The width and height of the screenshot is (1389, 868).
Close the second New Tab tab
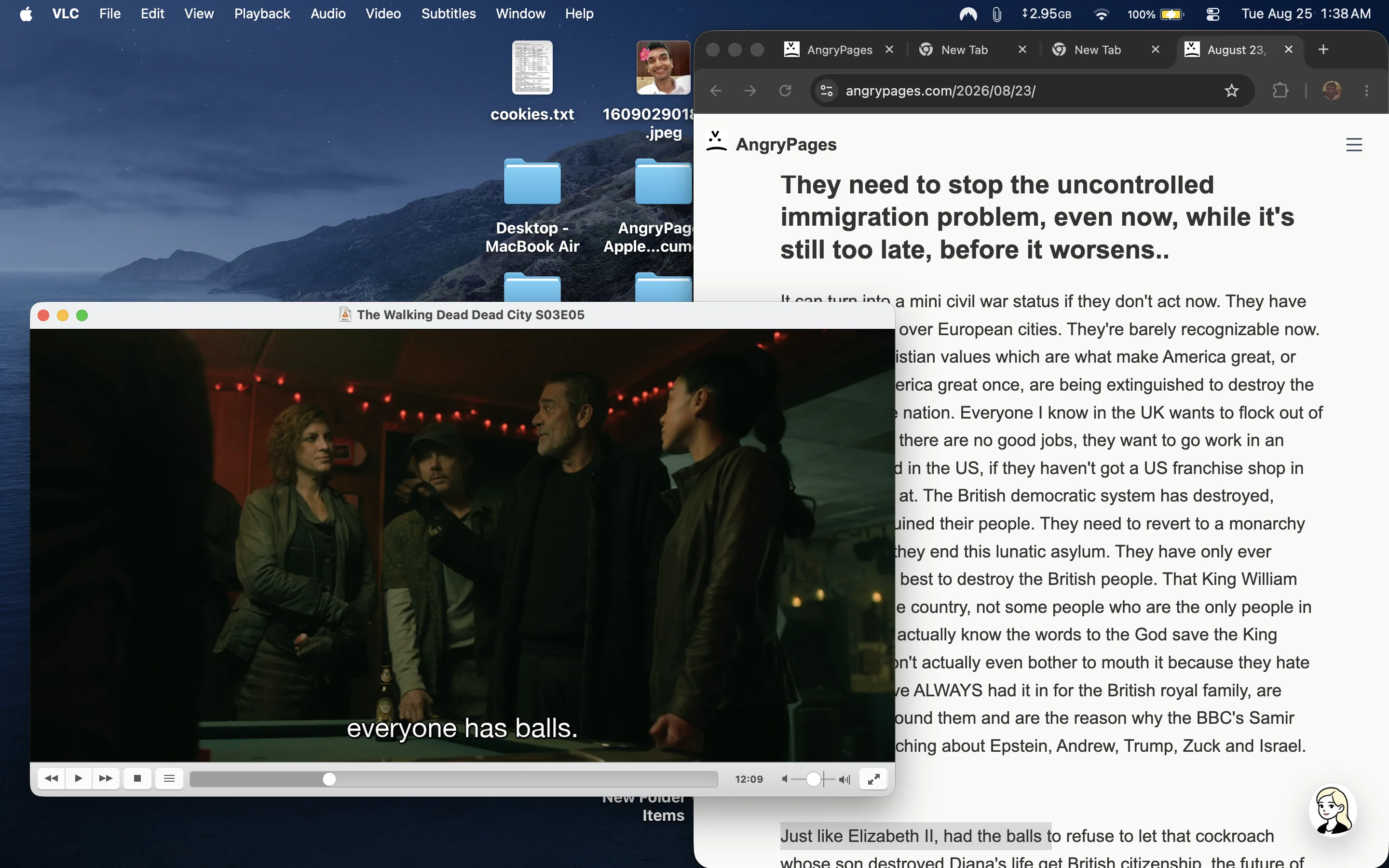1156,49
